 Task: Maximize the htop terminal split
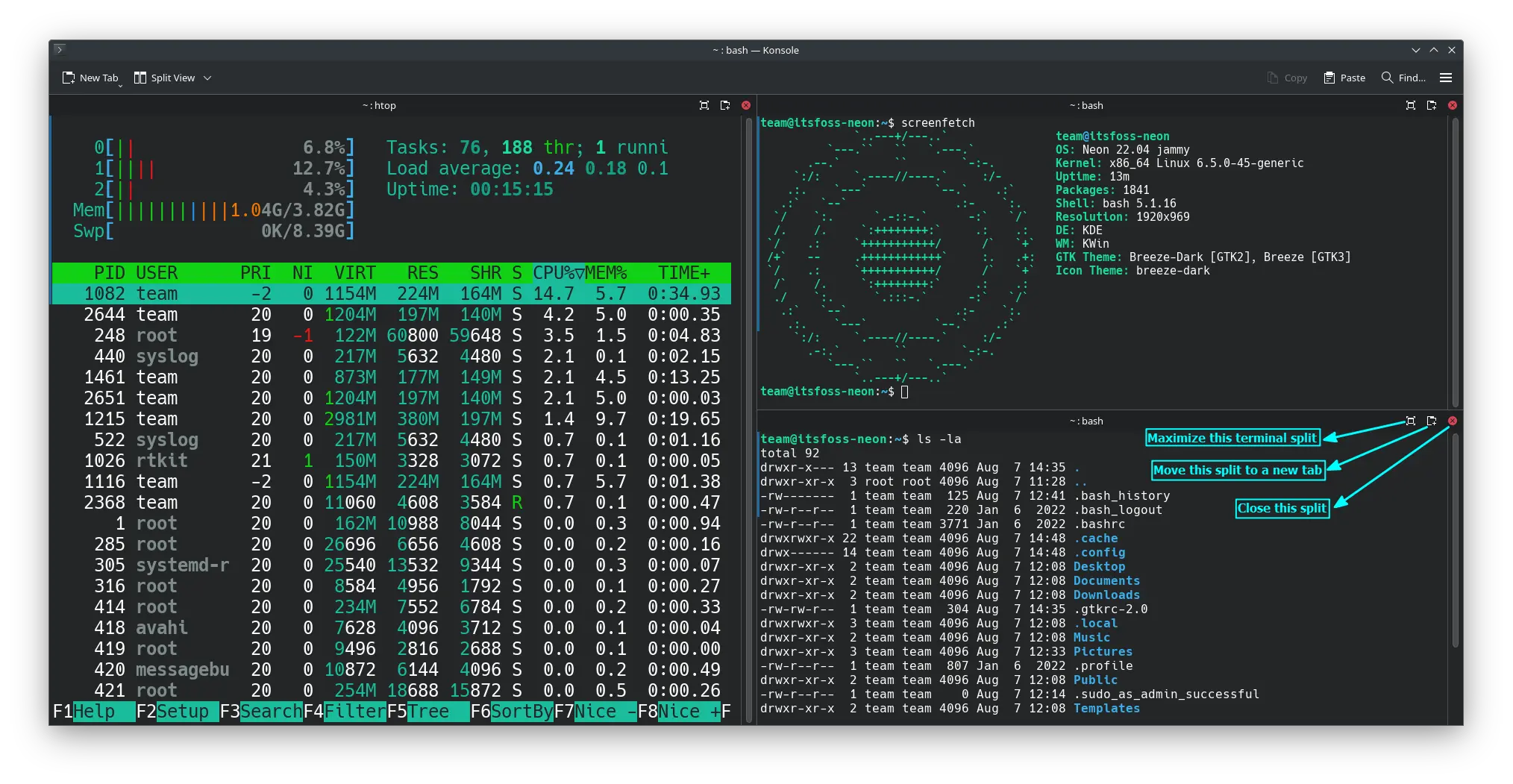coord(704,105)
